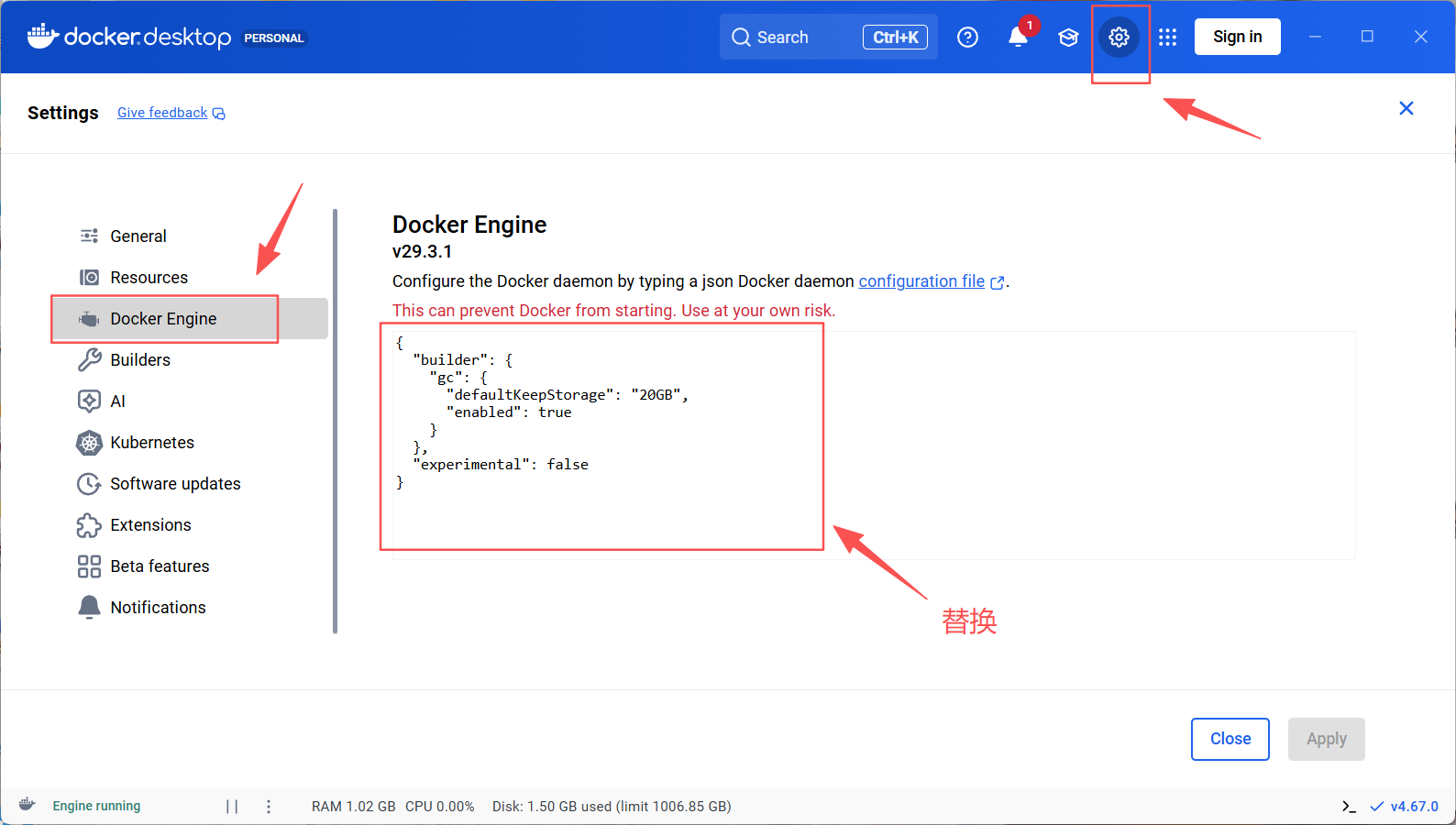Go to the Builders settings section
The image size is (1456, 825).
click(190, 359)
